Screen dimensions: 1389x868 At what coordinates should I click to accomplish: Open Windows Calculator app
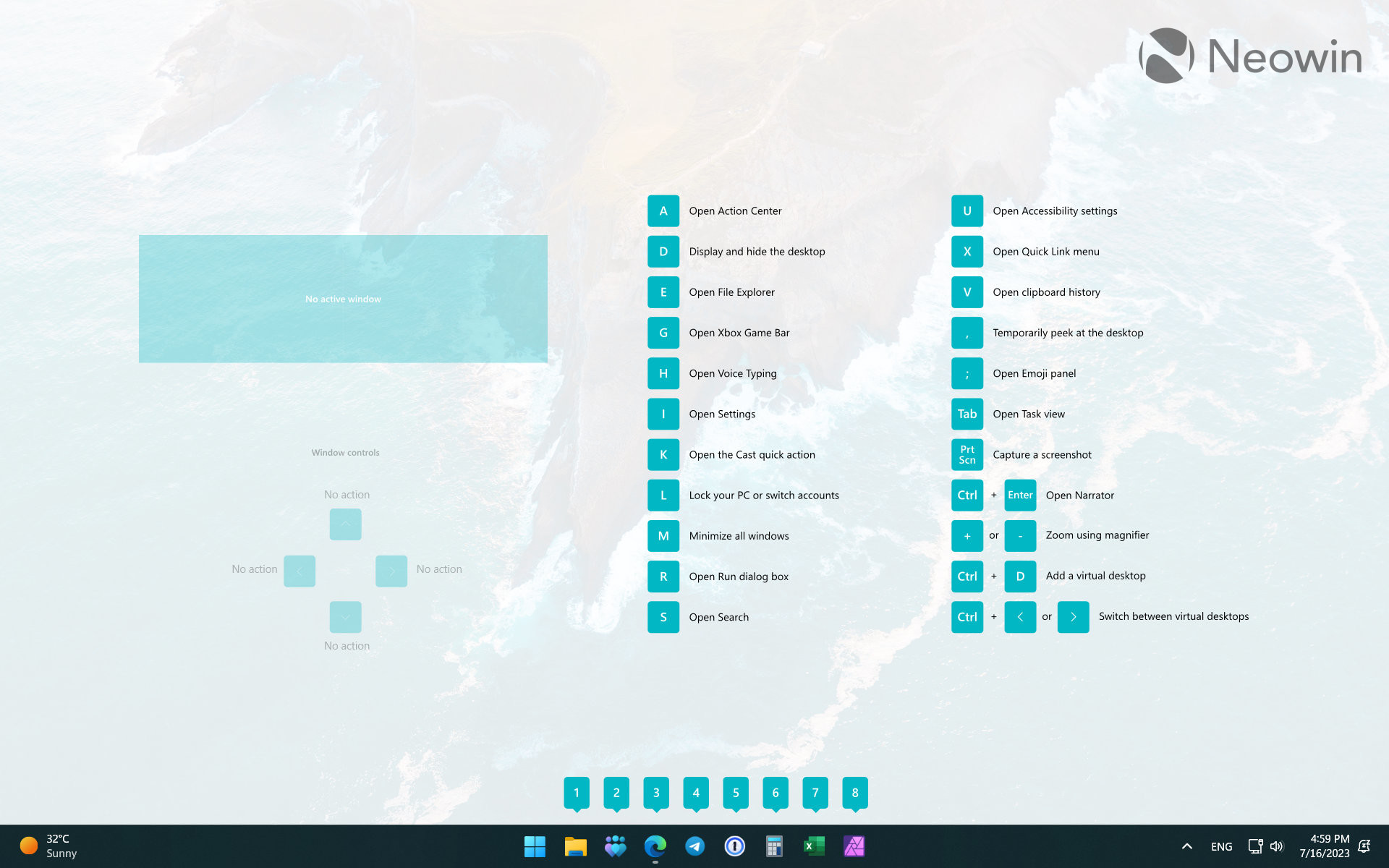point(775,845)
